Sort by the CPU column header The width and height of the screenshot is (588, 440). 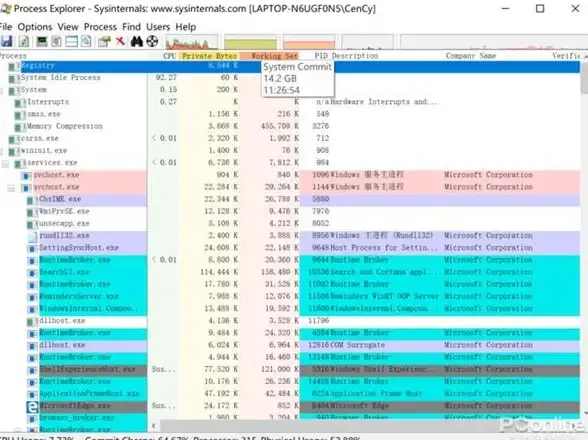tap(170, 56)
